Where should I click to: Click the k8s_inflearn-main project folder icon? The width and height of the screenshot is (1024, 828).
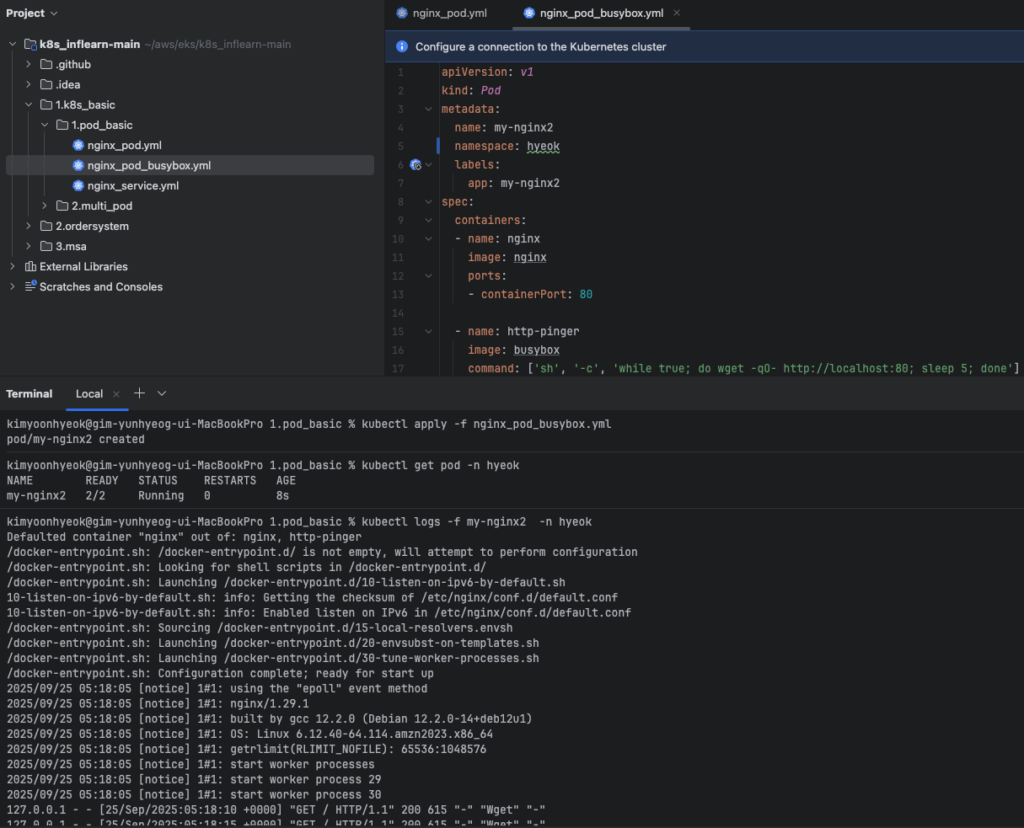[x=29, y=45]
